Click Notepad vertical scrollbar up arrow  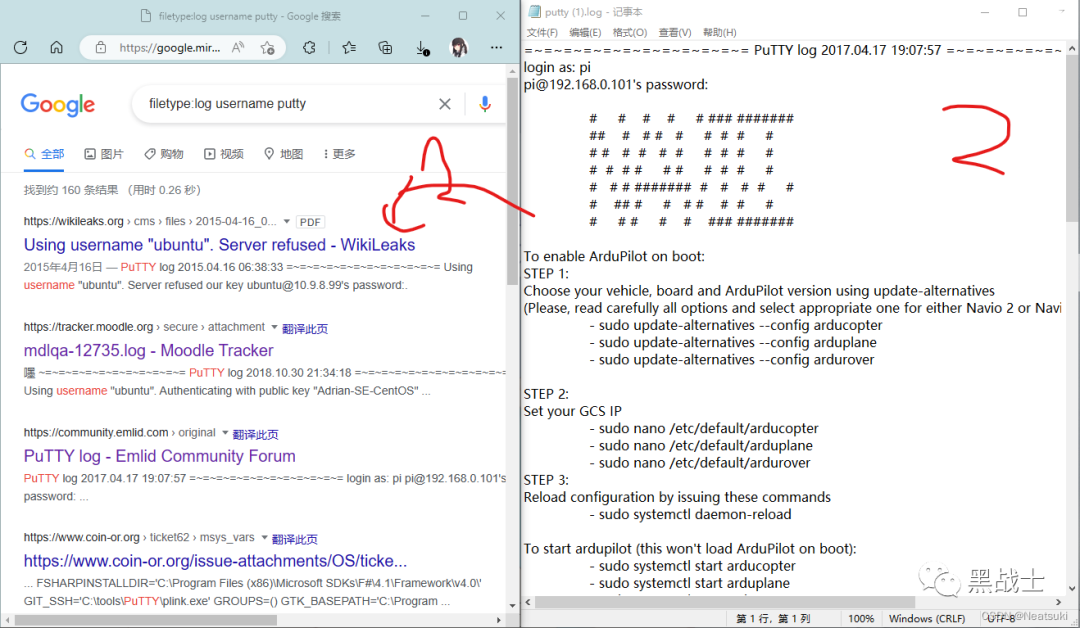1072,49
